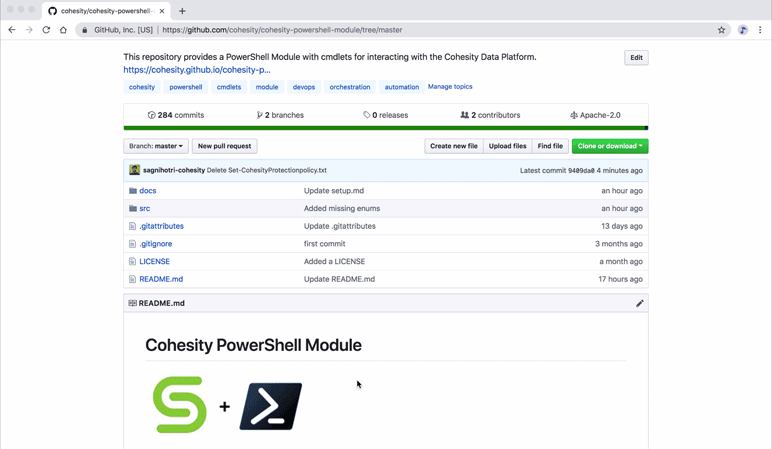
Task: View Apache-2.0 license
Action: point(595,115)
